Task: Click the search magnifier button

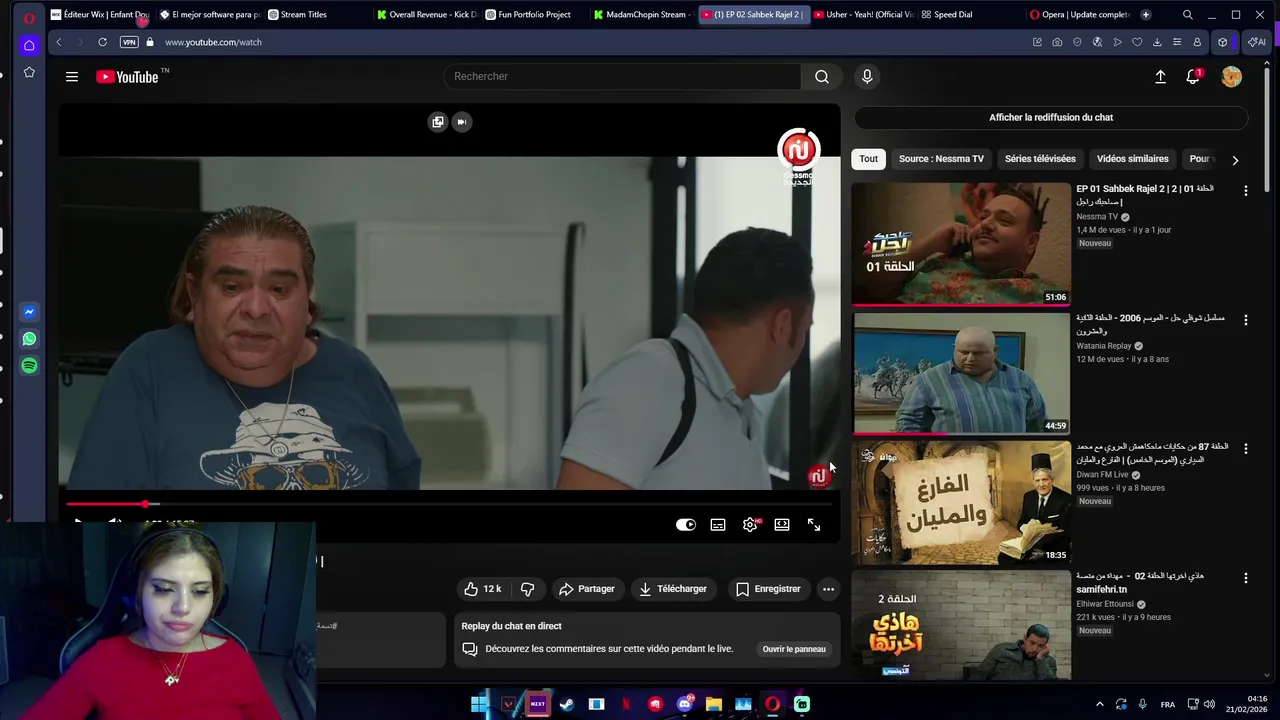Action: point(821,77)
